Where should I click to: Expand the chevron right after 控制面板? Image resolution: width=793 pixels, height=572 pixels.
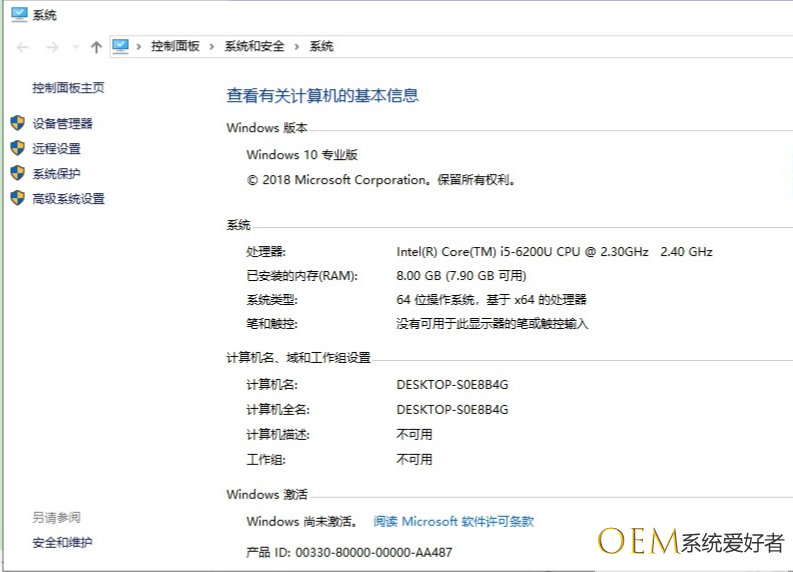pyautogui.click(x=213, y=47)
